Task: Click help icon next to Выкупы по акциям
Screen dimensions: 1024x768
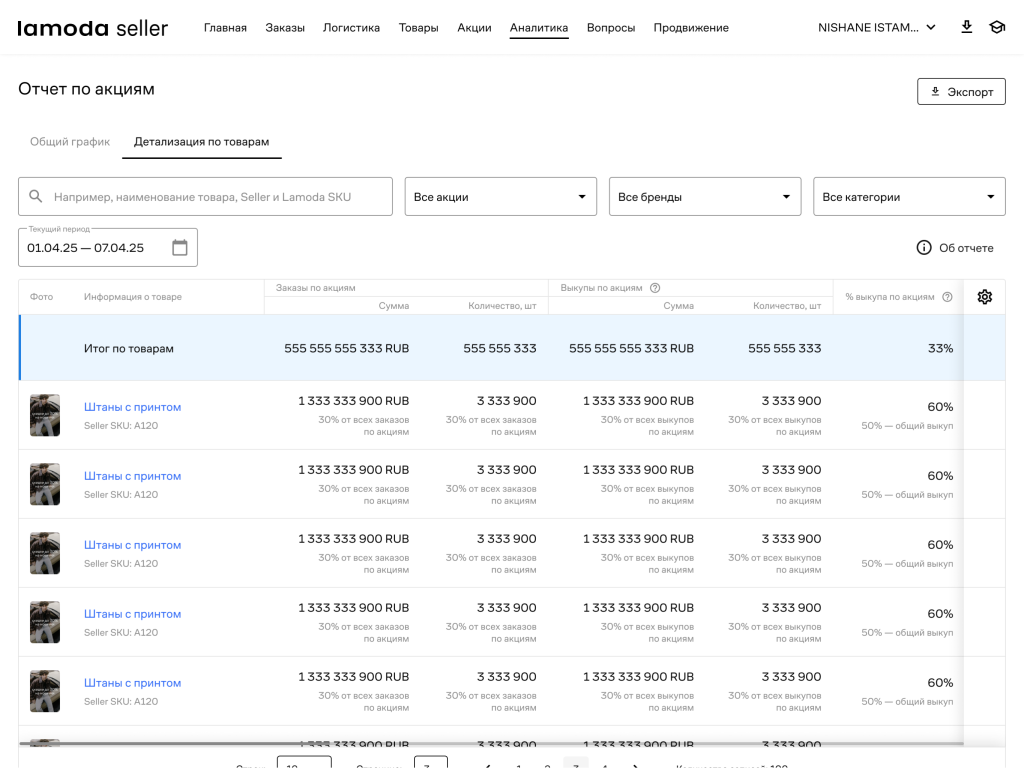Action: click(655, 288)
